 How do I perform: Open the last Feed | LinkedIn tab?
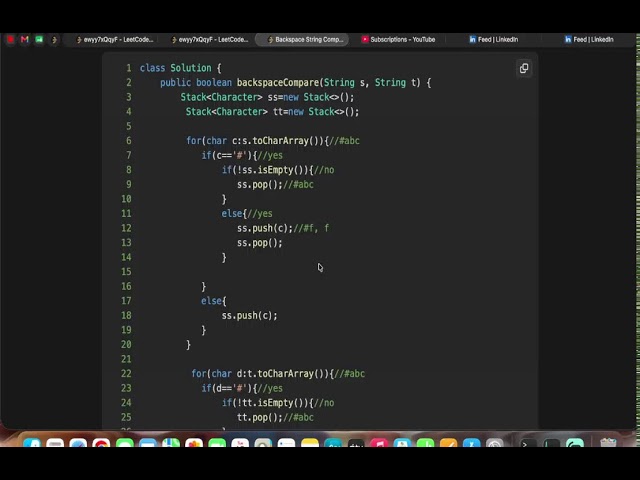pyautogui.click(x=589, y=40)
